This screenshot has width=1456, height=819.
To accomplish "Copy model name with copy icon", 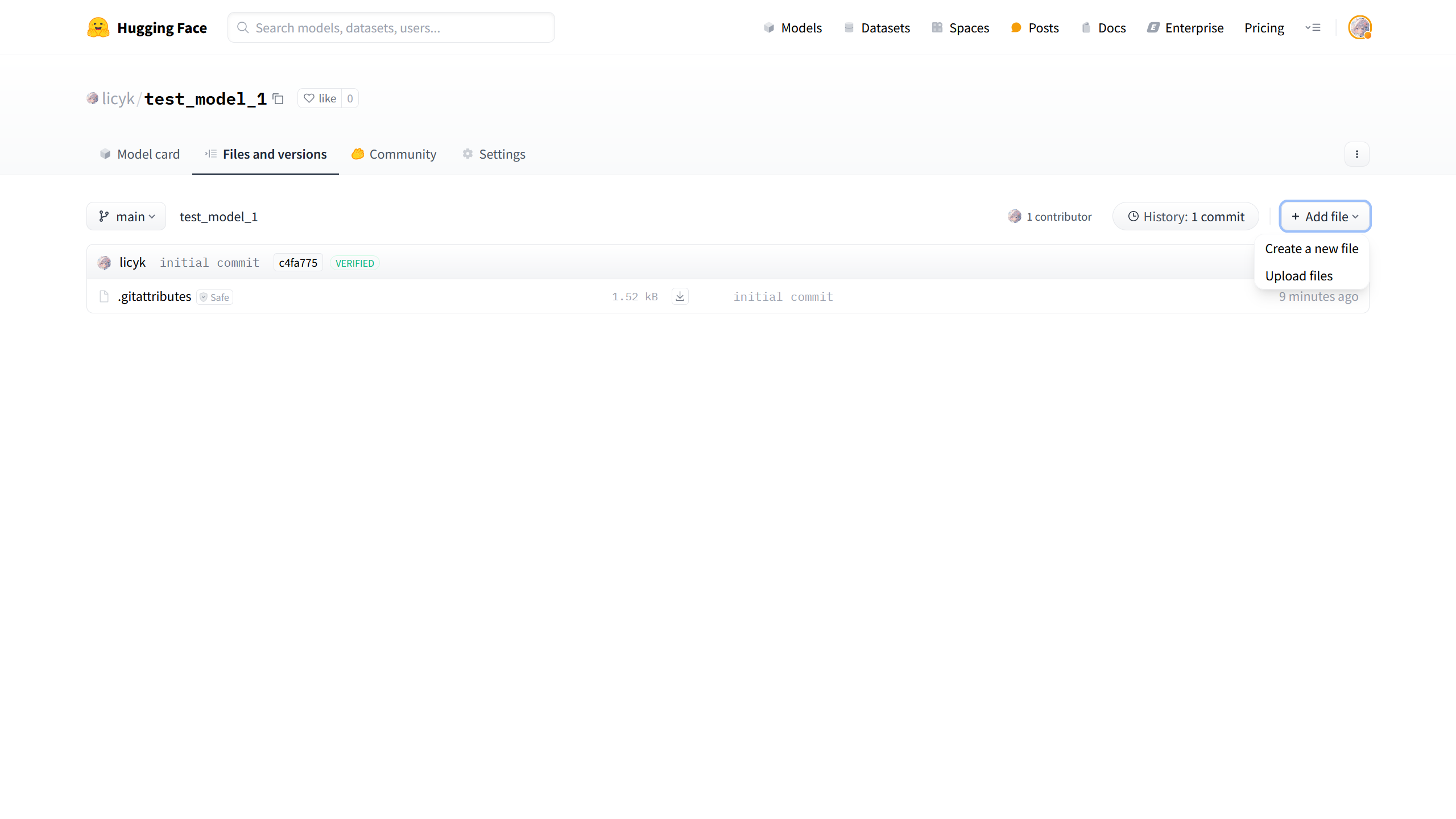I will click(278, 99).
